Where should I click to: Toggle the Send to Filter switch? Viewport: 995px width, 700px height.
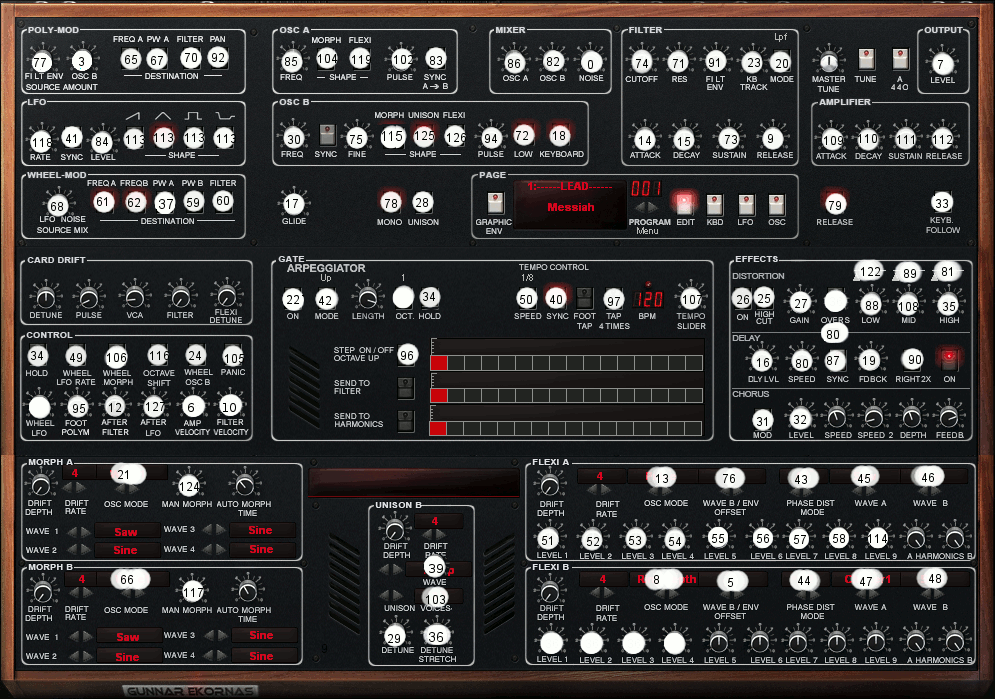pyautogui.click(x=405, y=387)
